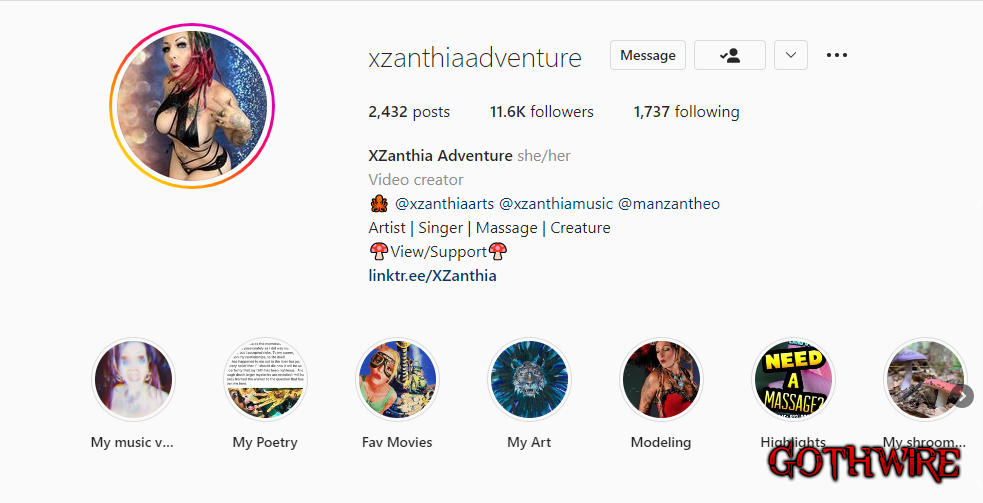The width and height of the screenshot is (983, 503).
Task: Open the three-dots profile options menu
Action: pyautogui.click(x=837, y=55)
